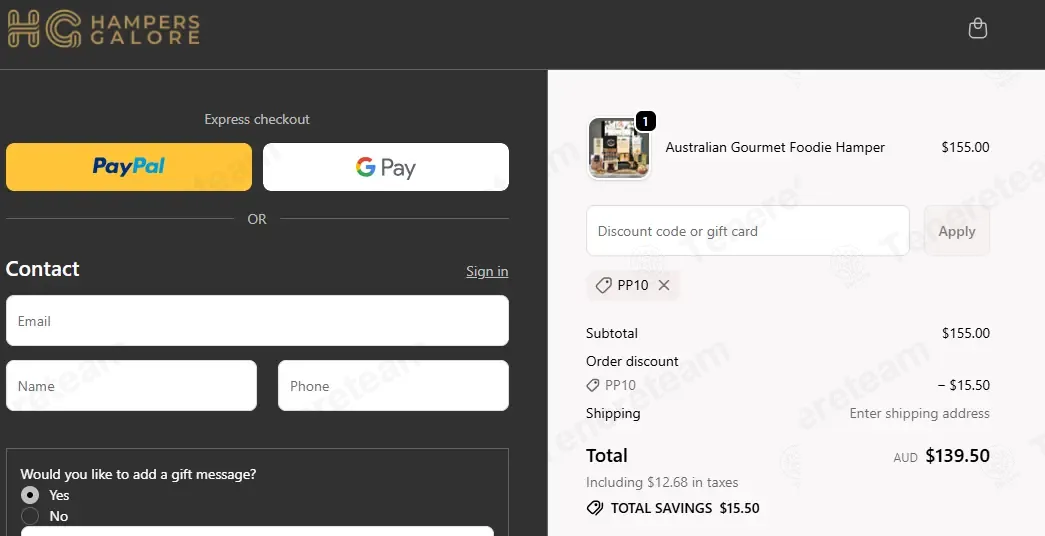The image size is (1045, 536).
Task: Click the PP10 order discount tag icon
Action: [x=594, y=385]
